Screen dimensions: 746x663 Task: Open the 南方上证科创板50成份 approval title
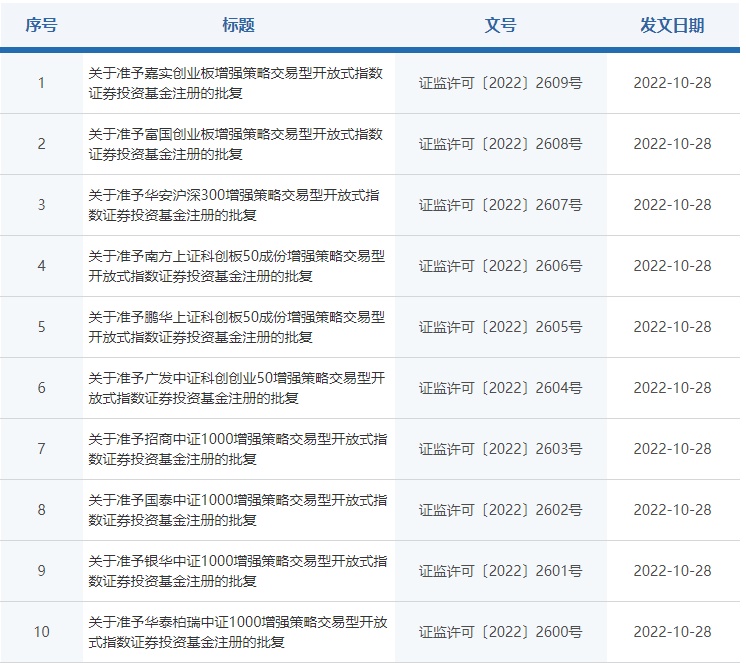tap(236, 266)
